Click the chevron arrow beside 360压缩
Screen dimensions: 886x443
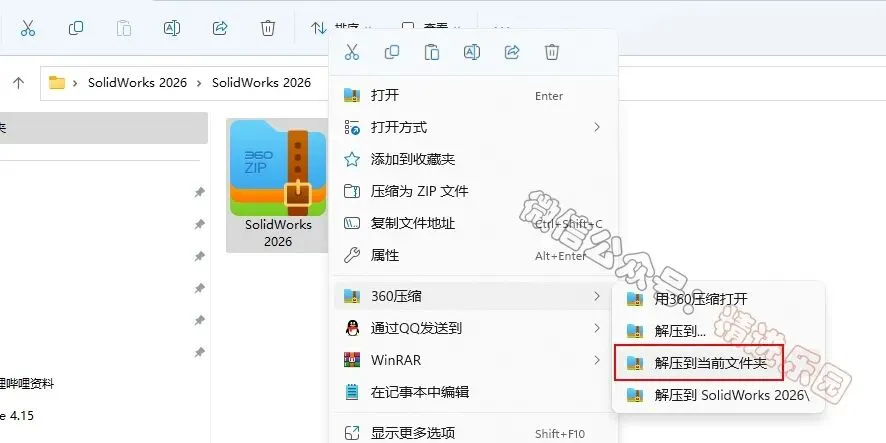click(597, 296)
